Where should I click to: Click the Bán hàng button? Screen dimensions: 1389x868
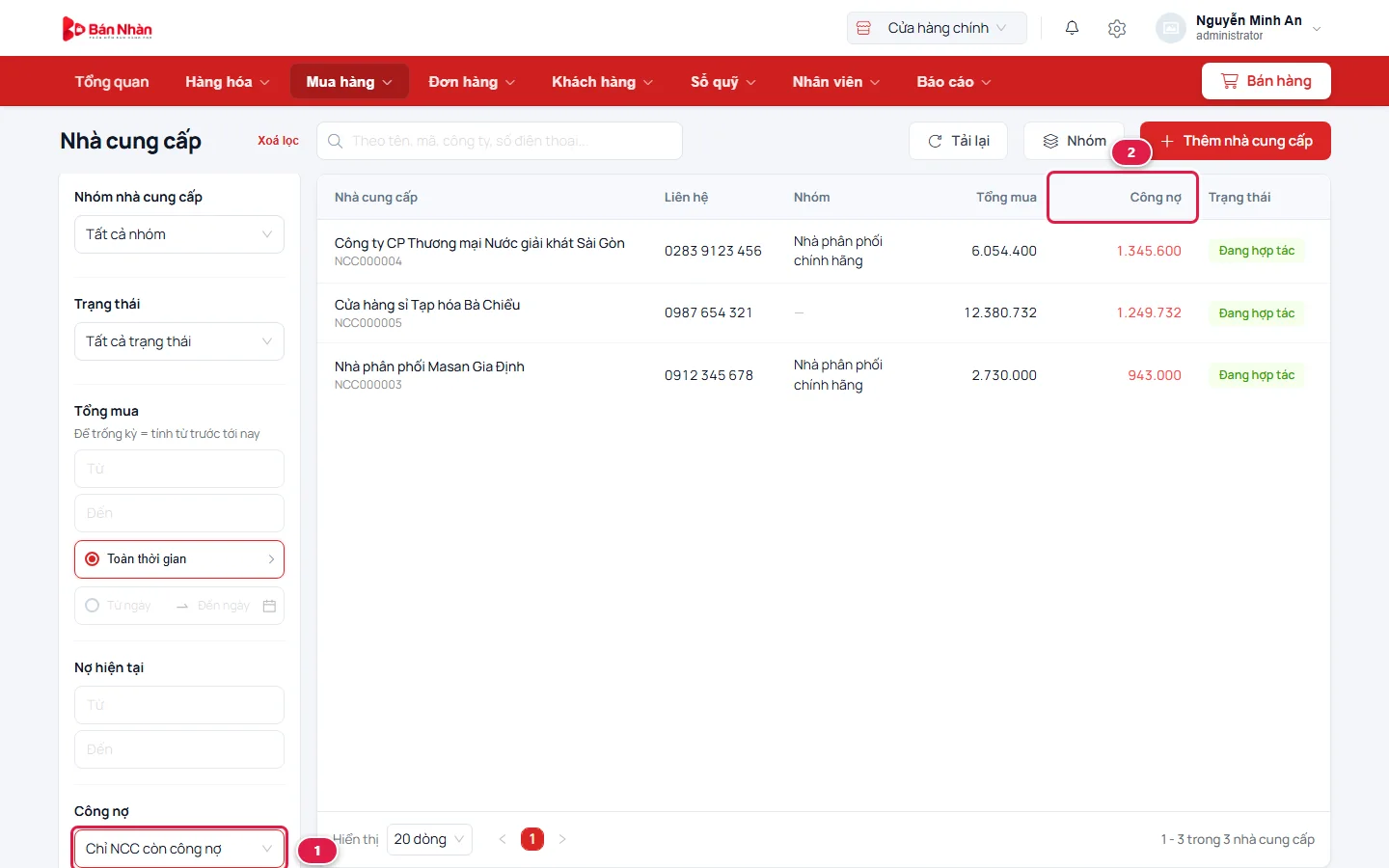point(1266,81)
